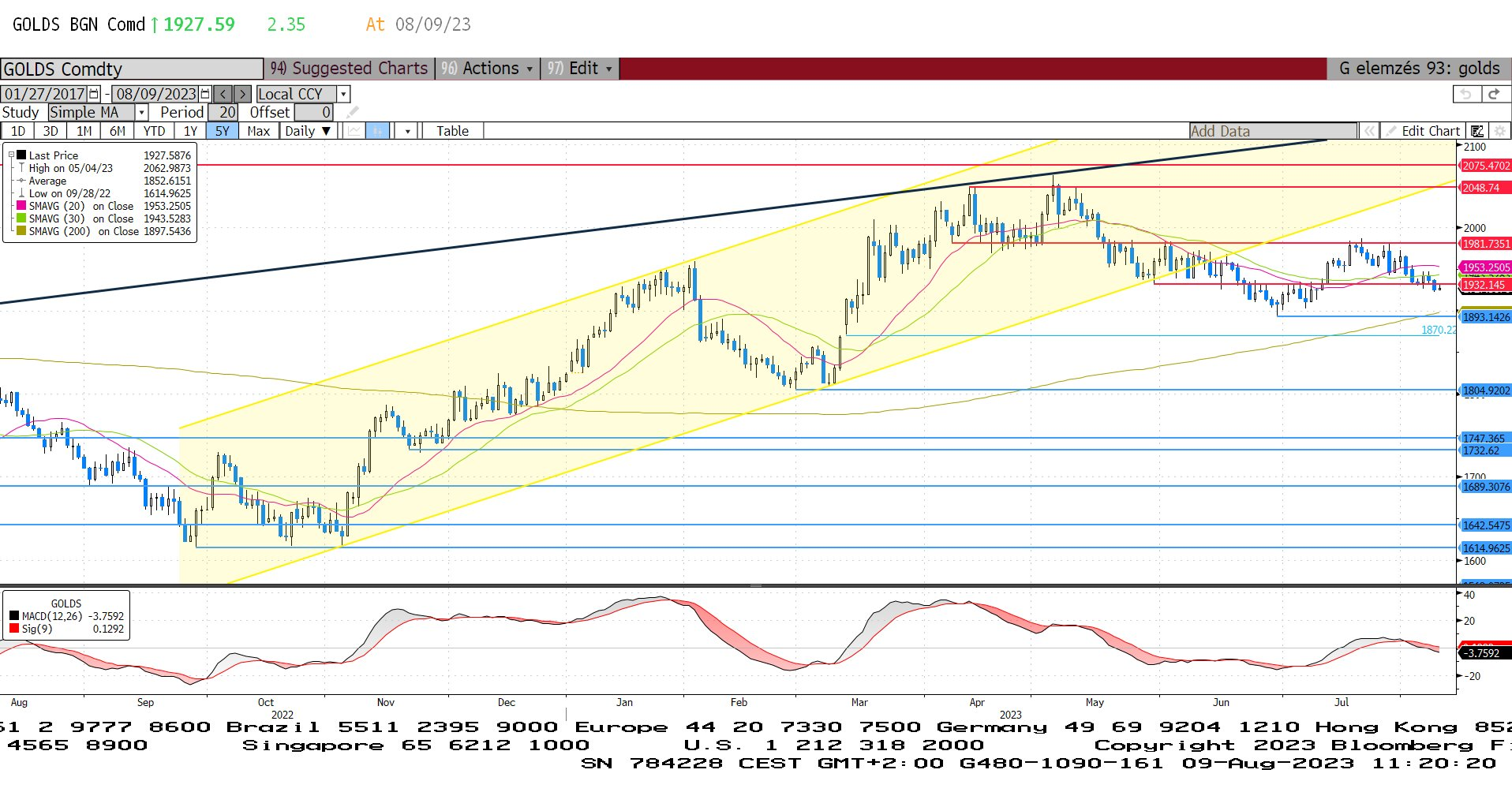Viewport: 1512px width, 807px height.
Task: Click High on 05/04/23 legend row
Action: point(104,168)
